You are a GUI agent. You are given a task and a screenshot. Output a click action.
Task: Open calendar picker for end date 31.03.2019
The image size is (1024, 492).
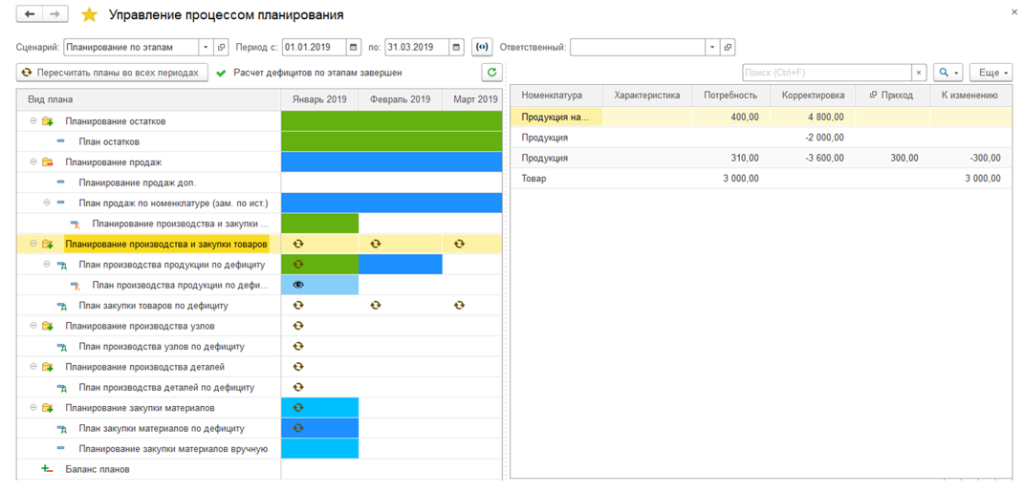[457, 47]
